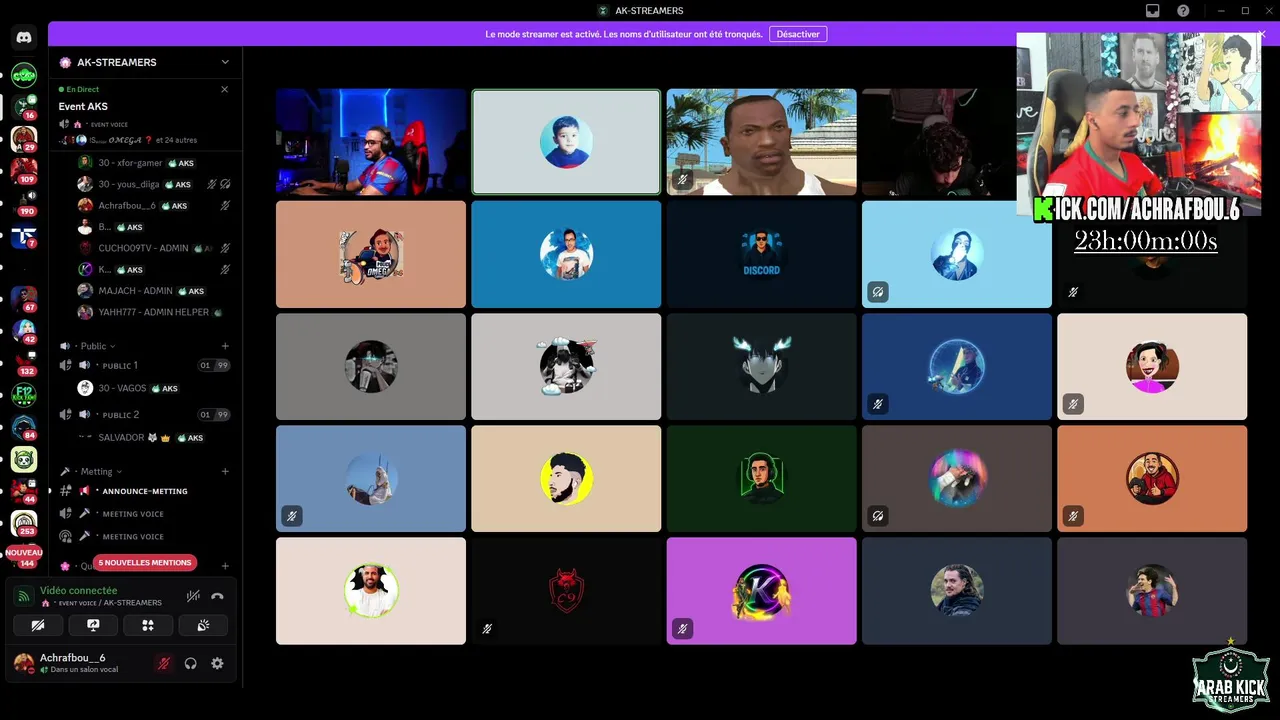Click member YAHH777 - ADMIN HELPER

coord(155,312)
